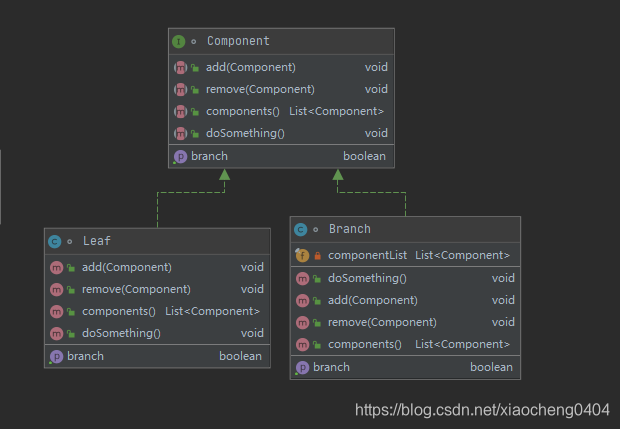Screen dimensions: 620x429
Task: Click void return type of Leaf remove(Component)
Action: (x=252, y=289)
